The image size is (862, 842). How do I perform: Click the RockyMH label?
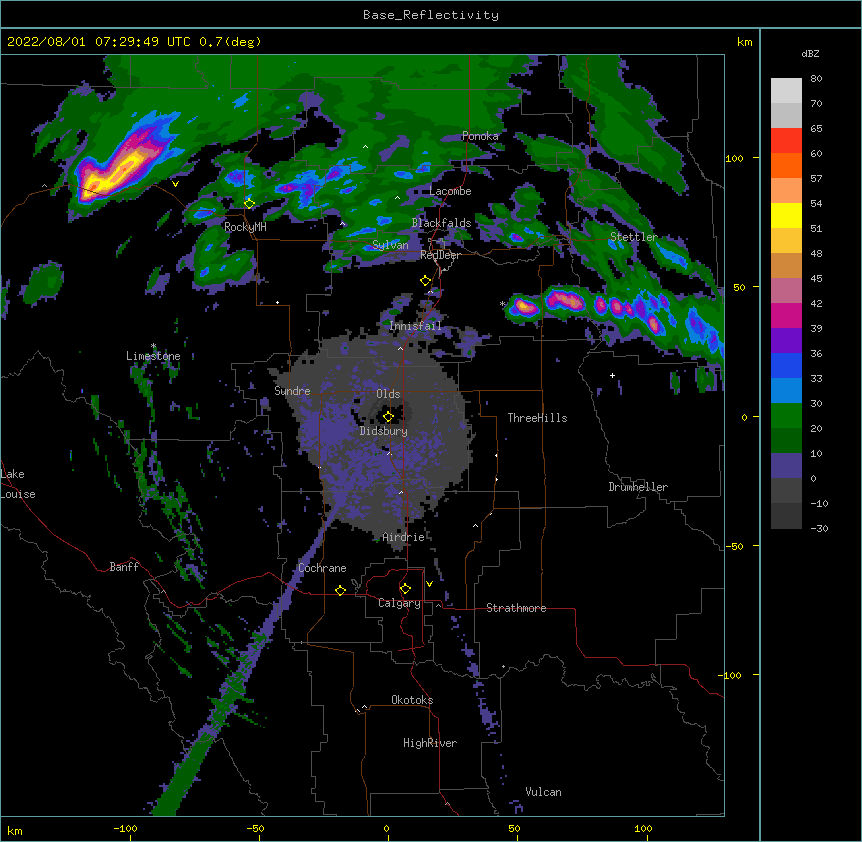[245, 227]
